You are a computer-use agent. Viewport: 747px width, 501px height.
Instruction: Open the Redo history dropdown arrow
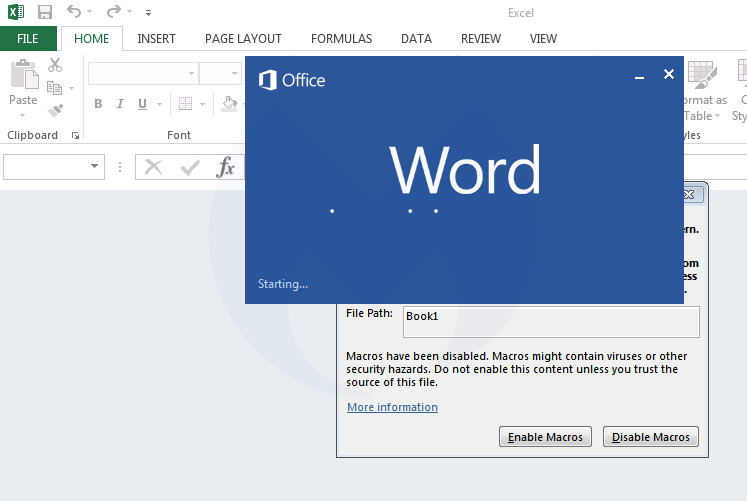tap(129, 12)
